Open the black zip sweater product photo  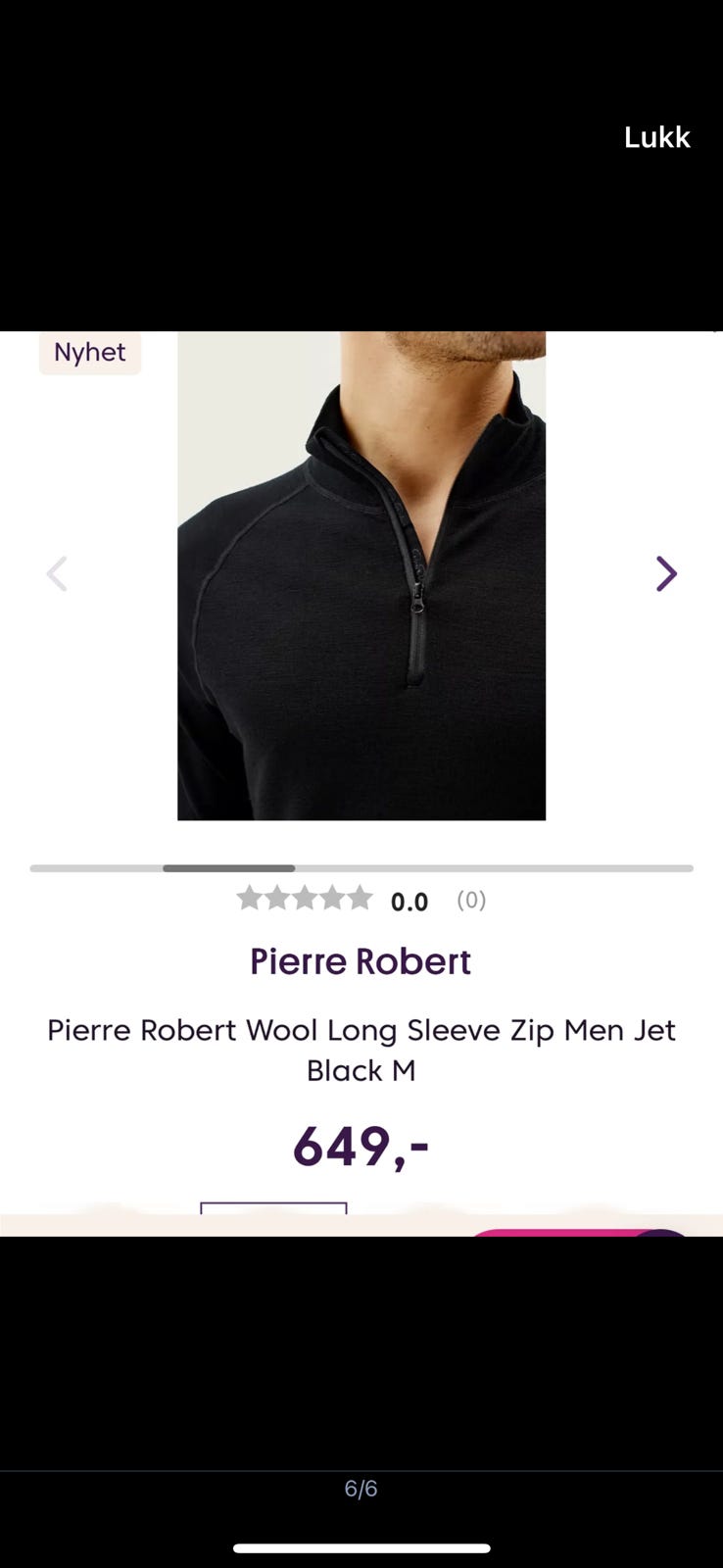[x=361, y=574]
